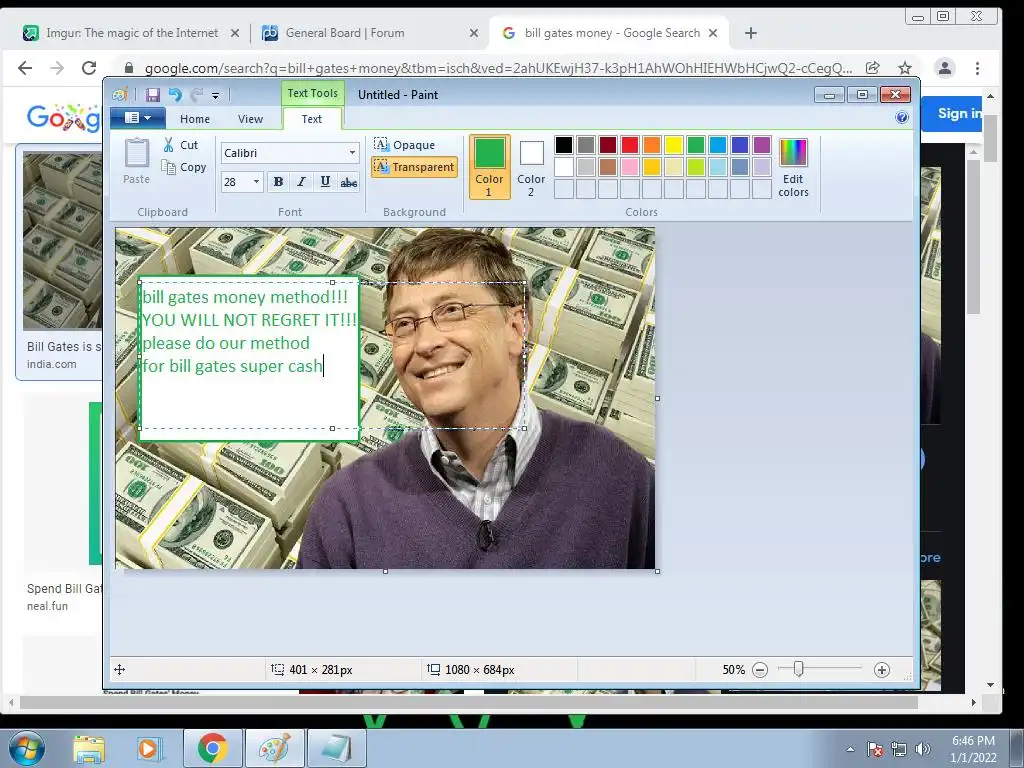Open Chrome three-dot menu
This screenshot has width=1024, height=768.
point(977,68)
